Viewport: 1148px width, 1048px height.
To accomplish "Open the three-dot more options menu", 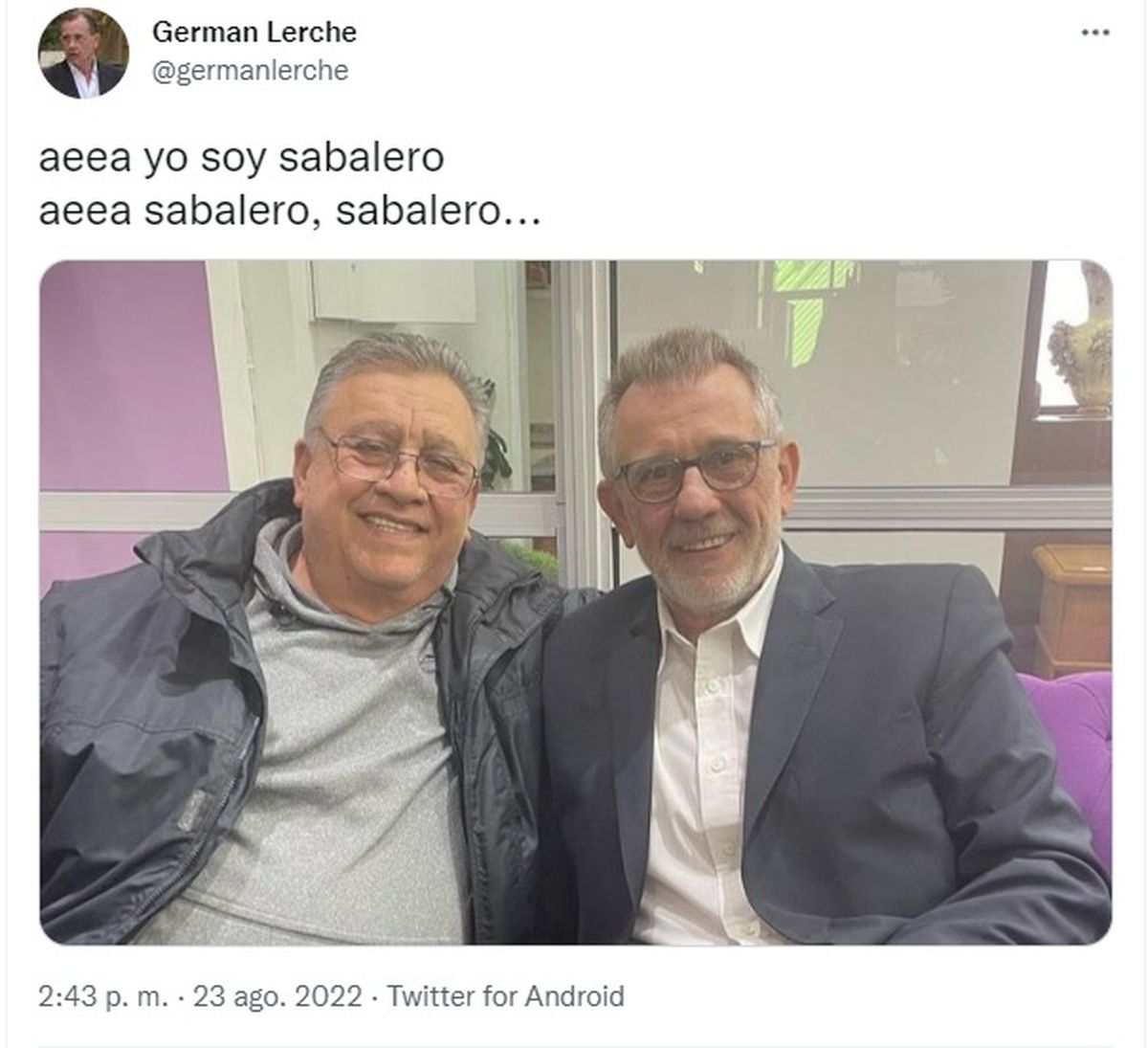I will (x=1095, y=33).
